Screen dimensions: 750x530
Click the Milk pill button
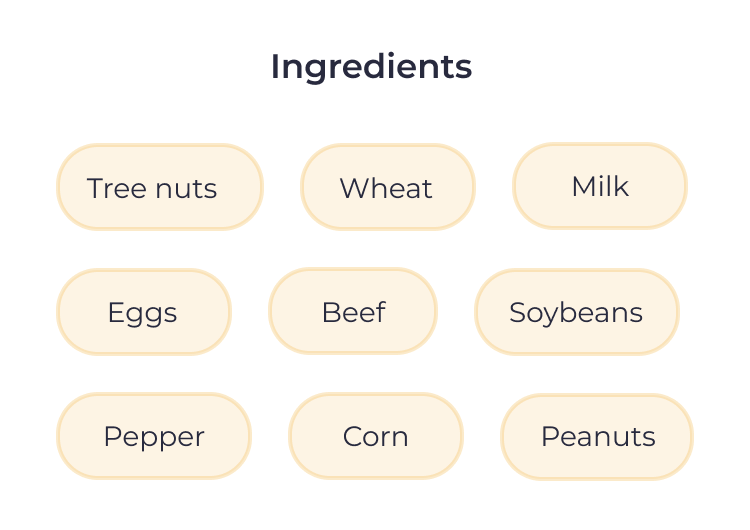point(600,186)
